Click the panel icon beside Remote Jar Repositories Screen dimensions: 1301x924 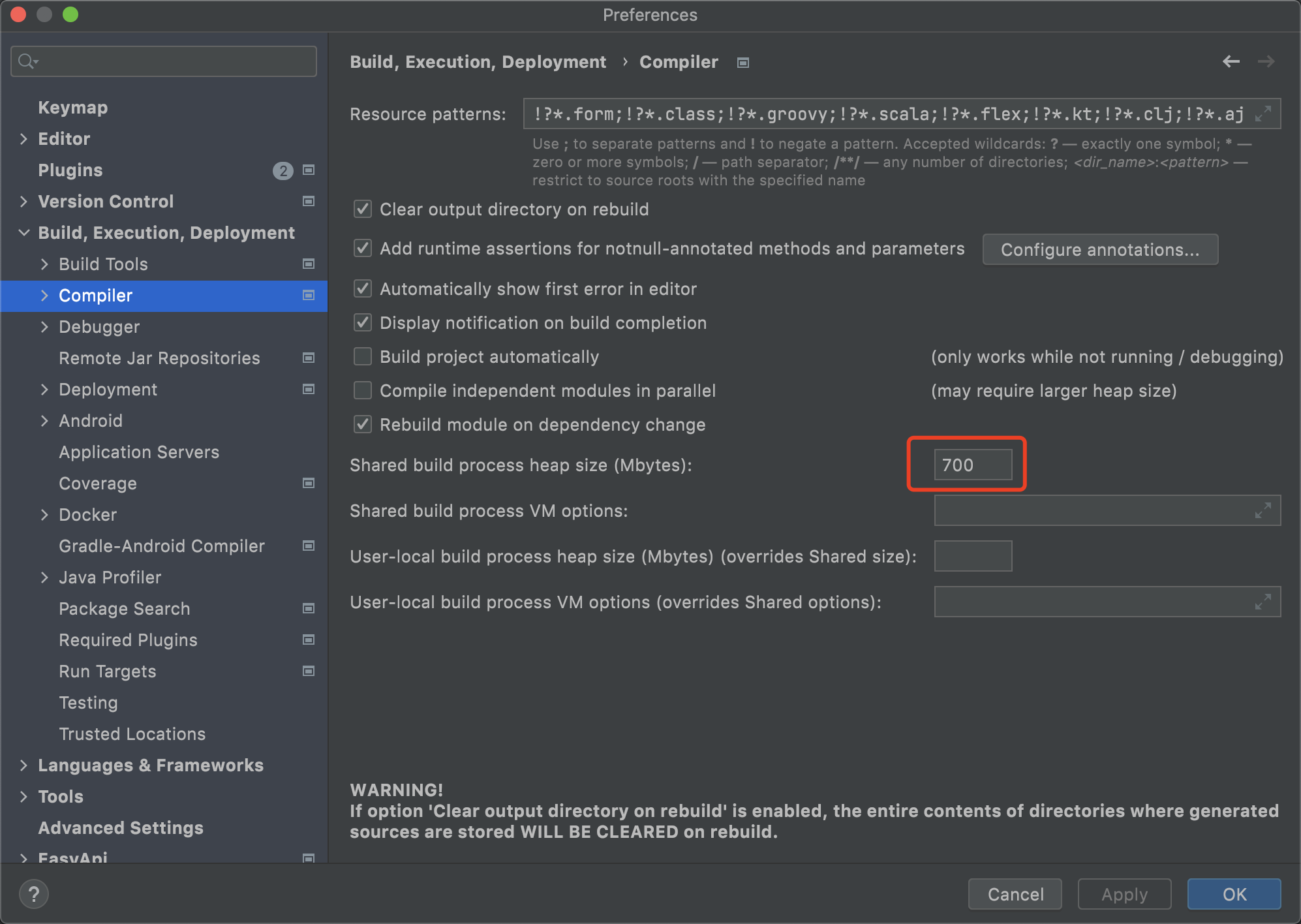click(308, 358)
